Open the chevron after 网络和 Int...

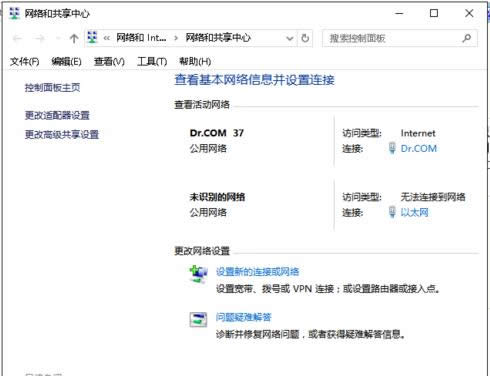pyautogui.click(x=176, y=38)
